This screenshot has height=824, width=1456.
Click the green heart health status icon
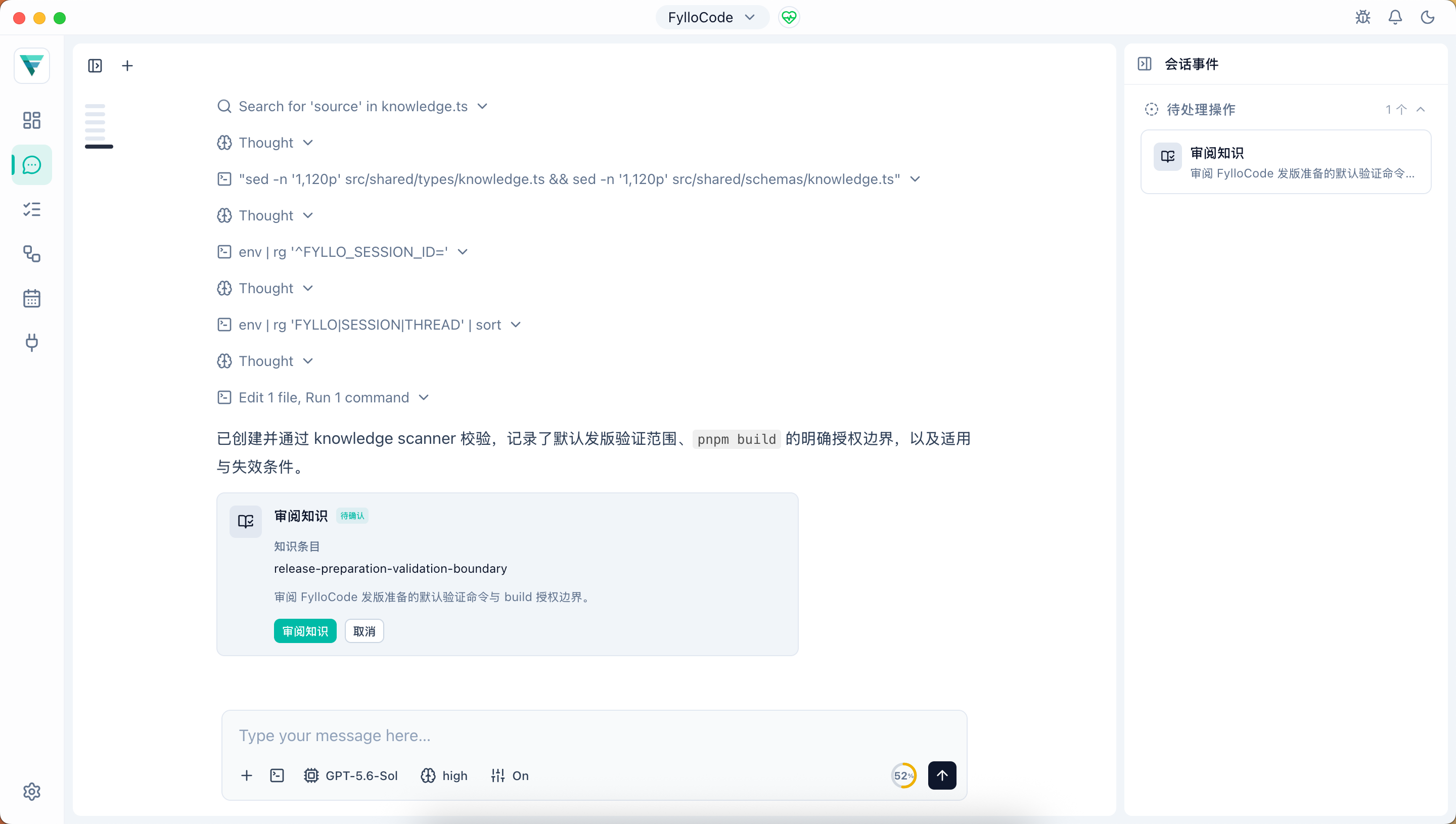coord(789,18)
